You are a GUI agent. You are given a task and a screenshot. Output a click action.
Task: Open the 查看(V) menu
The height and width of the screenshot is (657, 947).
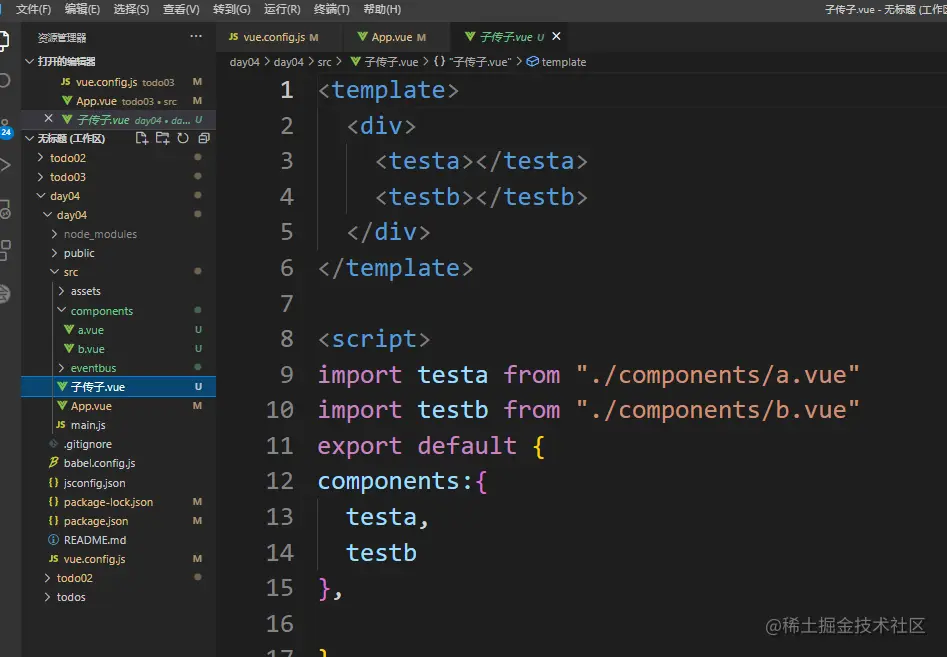(181, 9)
